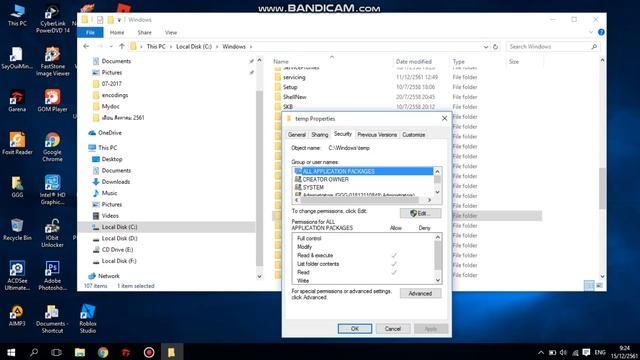The width and height of the screenshot is (640, 360).
Task: Open taskbar search magnifier
Action: 34,352
